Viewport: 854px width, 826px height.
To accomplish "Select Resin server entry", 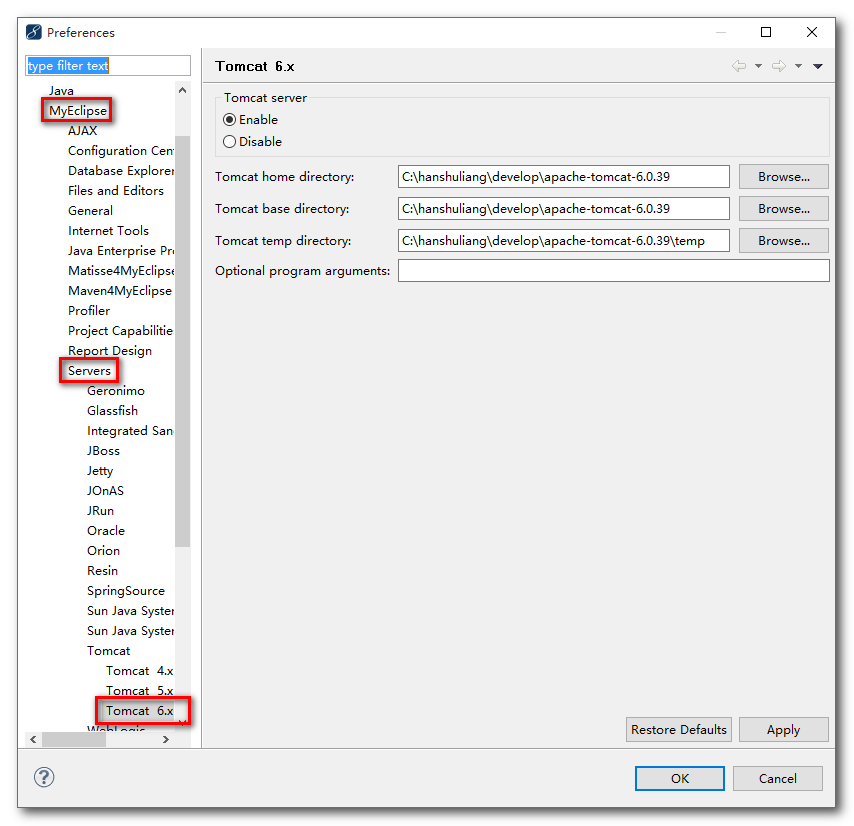I will click(x=102, y=571).
